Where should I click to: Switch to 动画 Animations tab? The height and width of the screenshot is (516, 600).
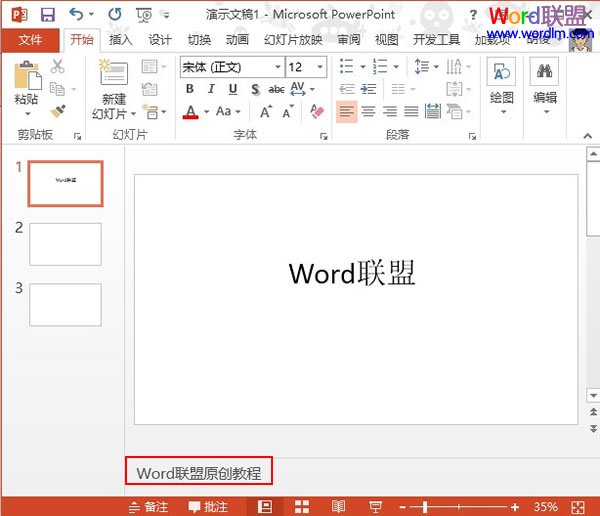(237, 39)
